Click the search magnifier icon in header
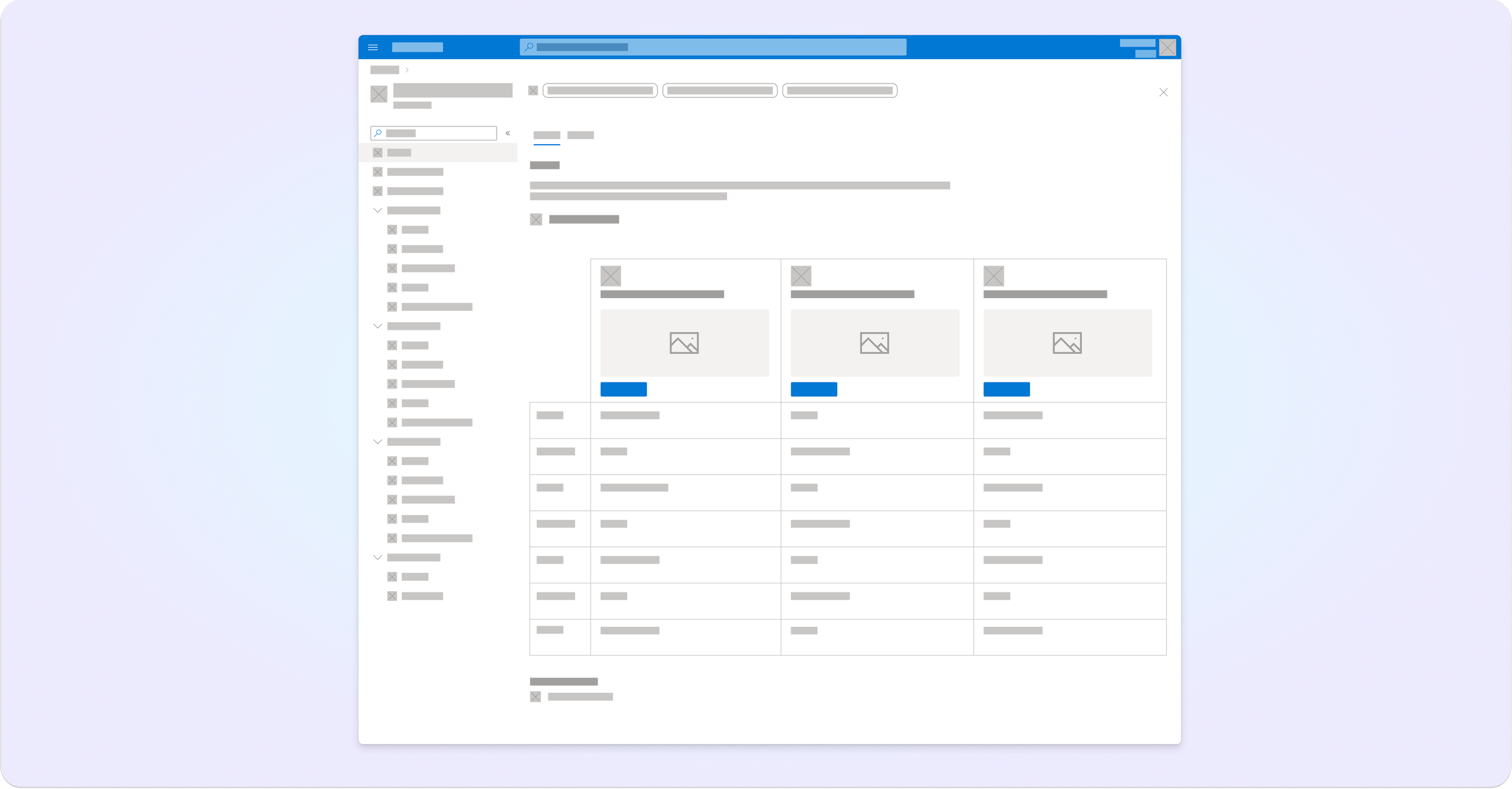 pyautogui.click(x=529, y=47)
